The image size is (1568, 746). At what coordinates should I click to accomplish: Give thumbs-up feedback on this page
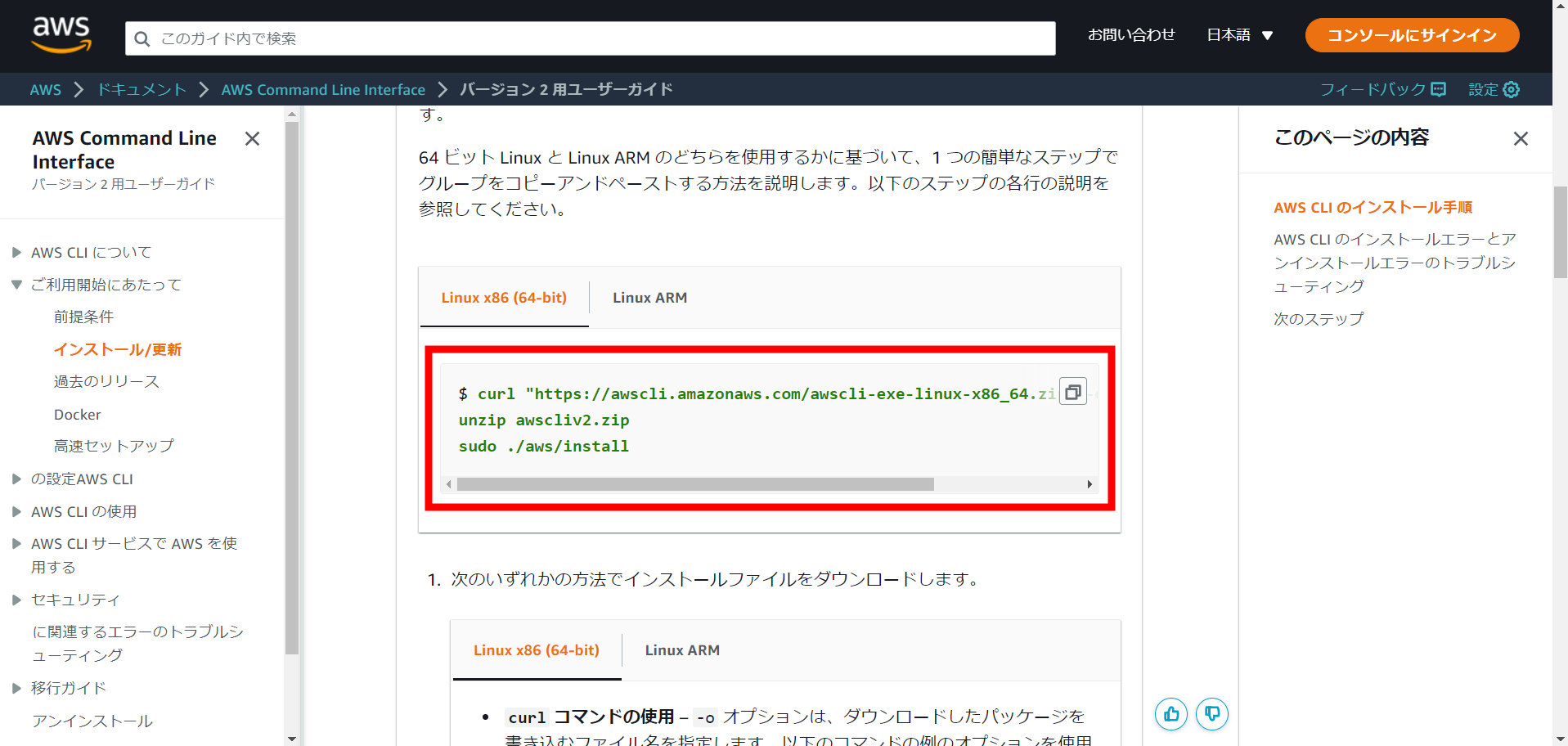(x=1170, y=714)
